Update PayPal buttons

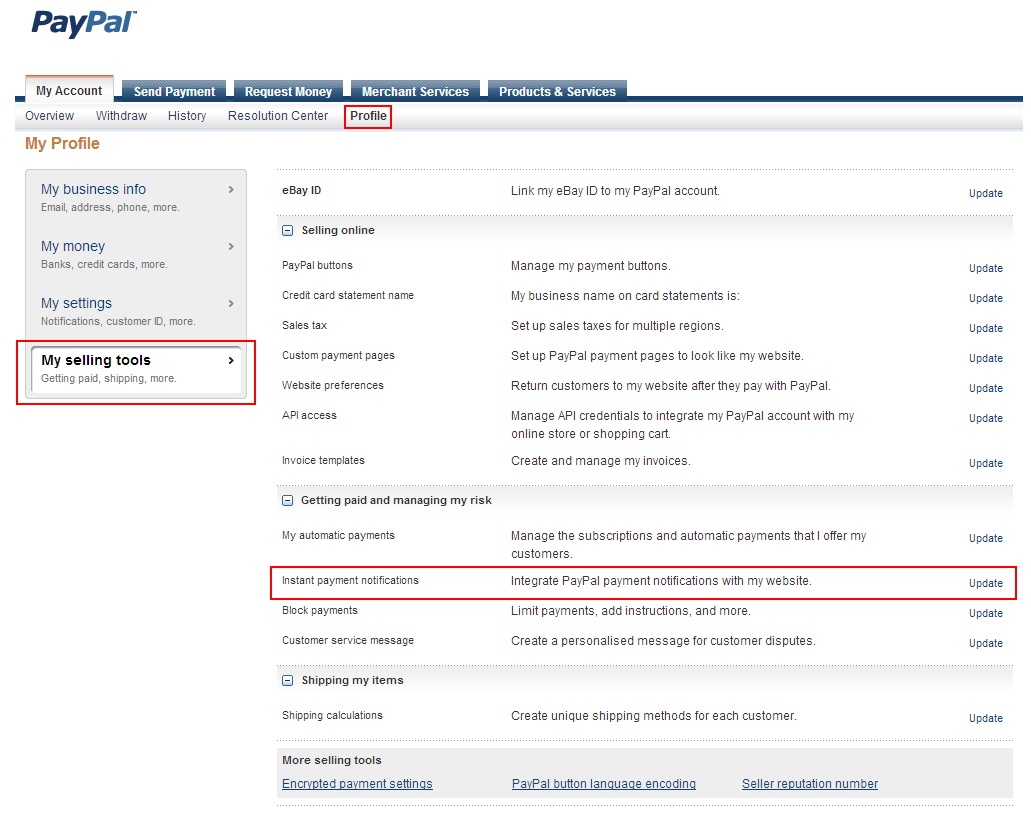[x=986, y=268]
